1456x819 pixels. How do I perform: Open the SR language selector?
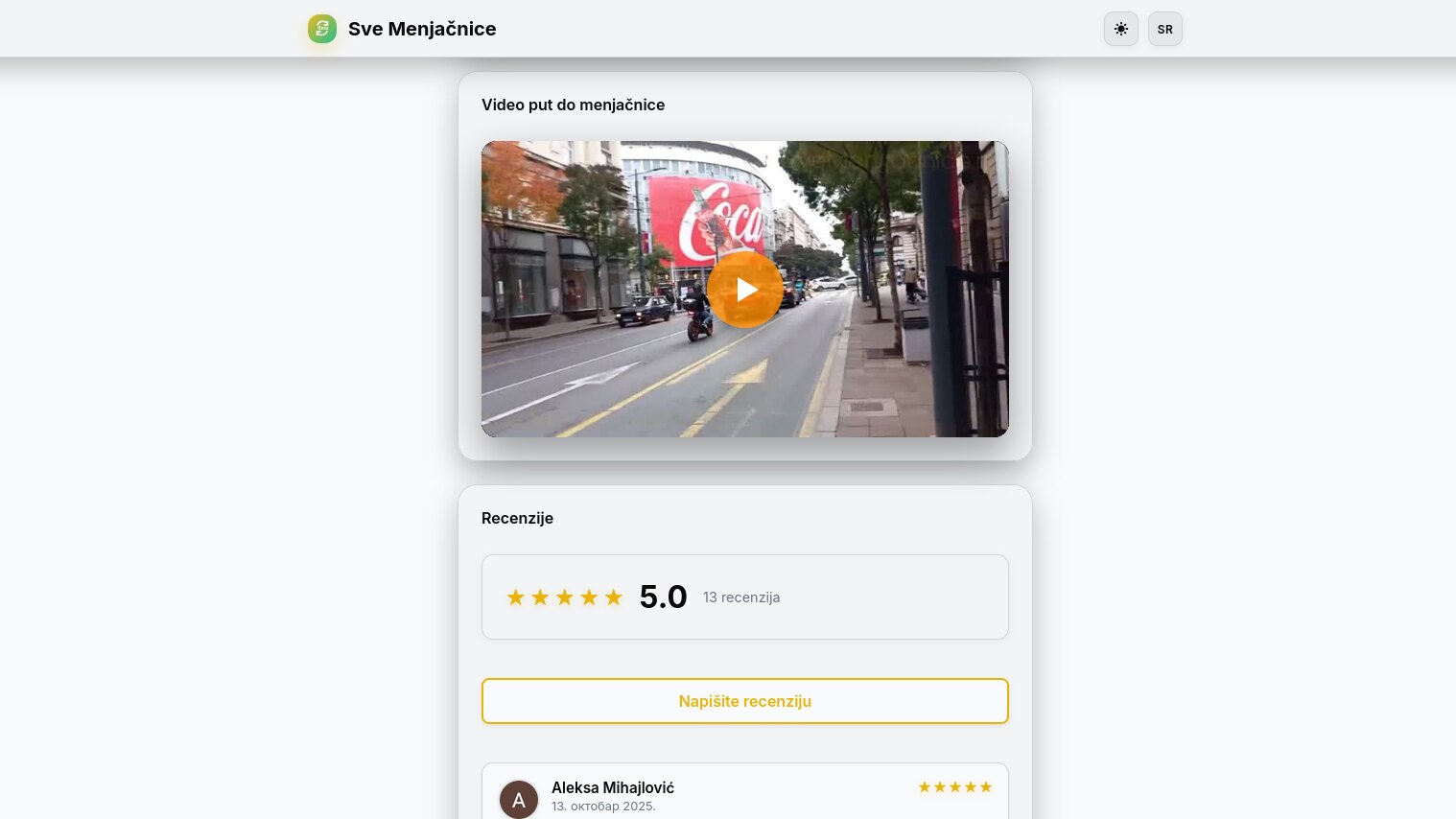(x=1165, y=29)
